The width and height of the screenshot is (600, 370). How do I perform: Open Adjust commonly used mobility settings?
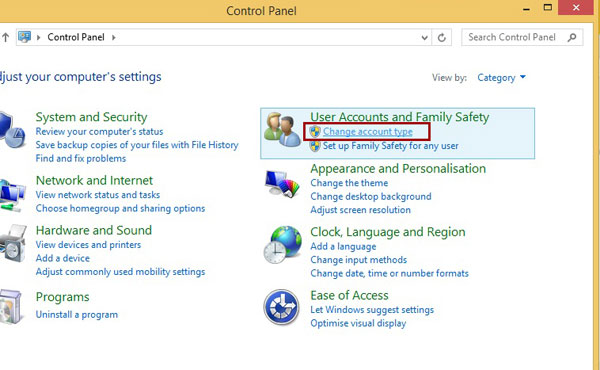pos(121,272)
